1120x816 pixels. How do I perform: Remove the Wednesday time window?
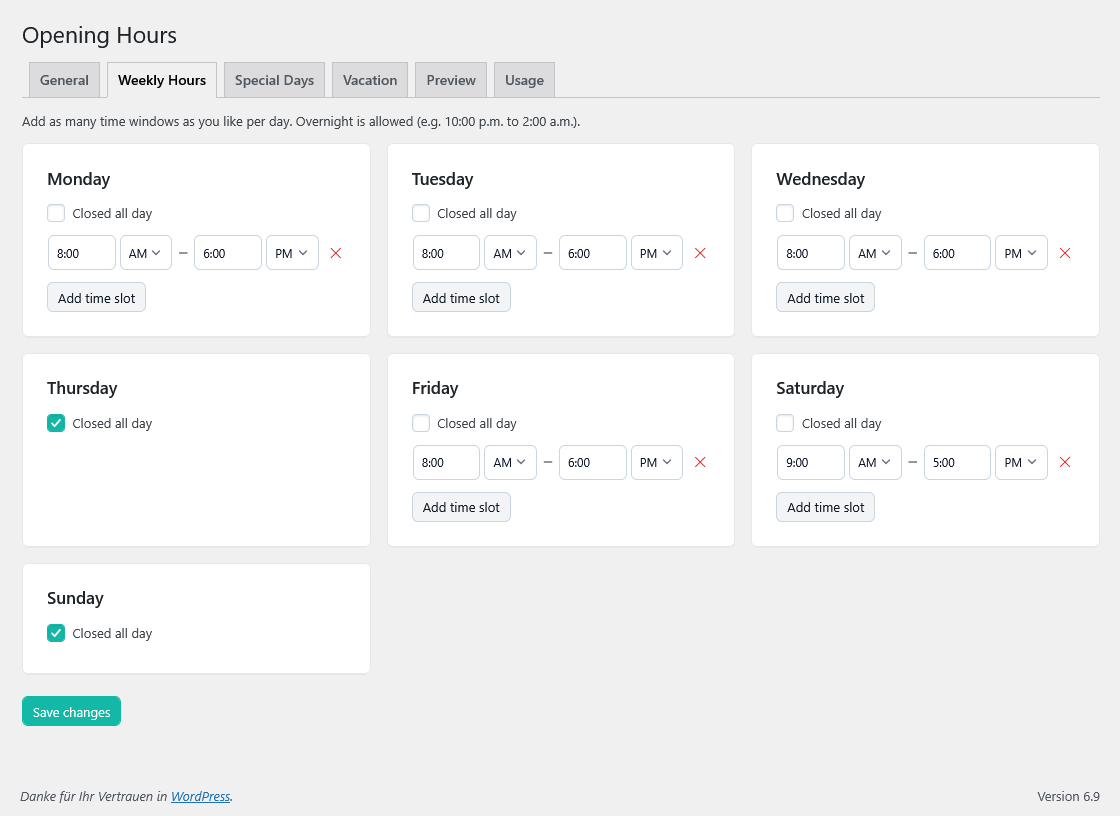[1065, 253]
